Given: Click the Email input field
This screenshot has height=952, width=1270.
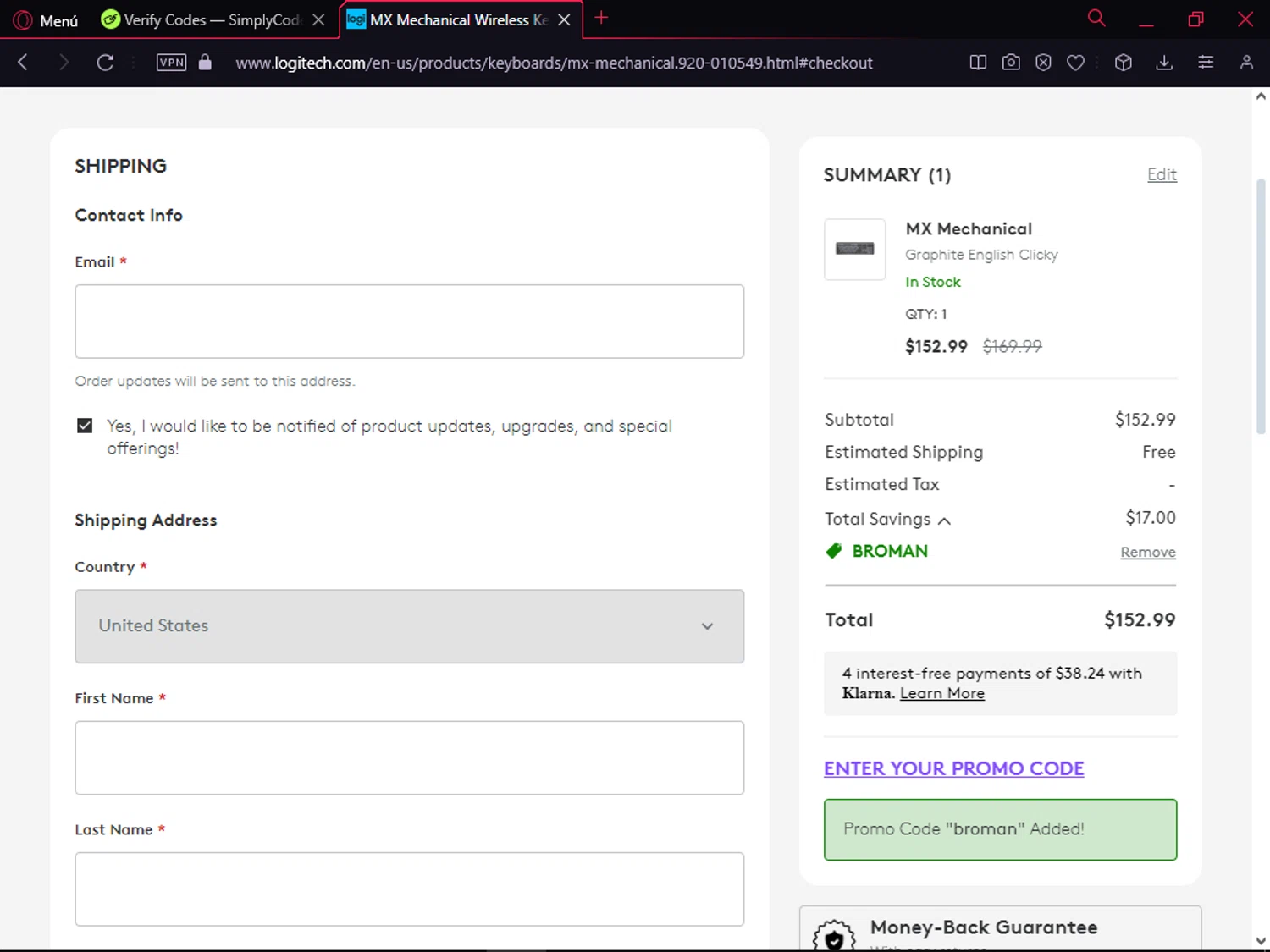Looking at the screenshot, I should 409,322.
